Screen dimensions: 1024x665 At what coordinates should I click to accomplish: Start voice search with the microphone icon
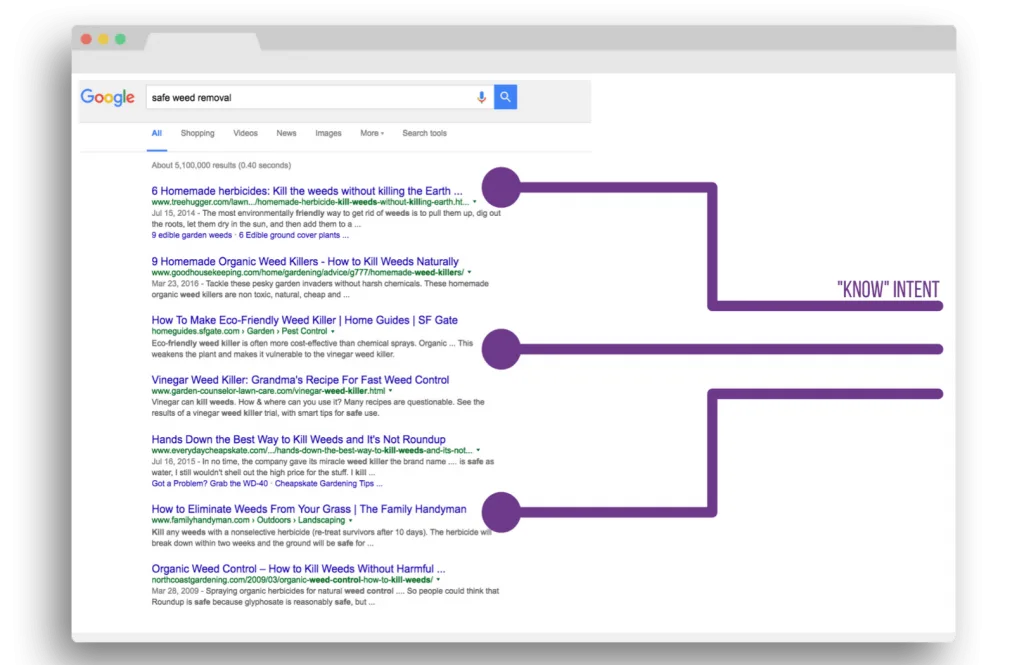click(x=481, y=97)
